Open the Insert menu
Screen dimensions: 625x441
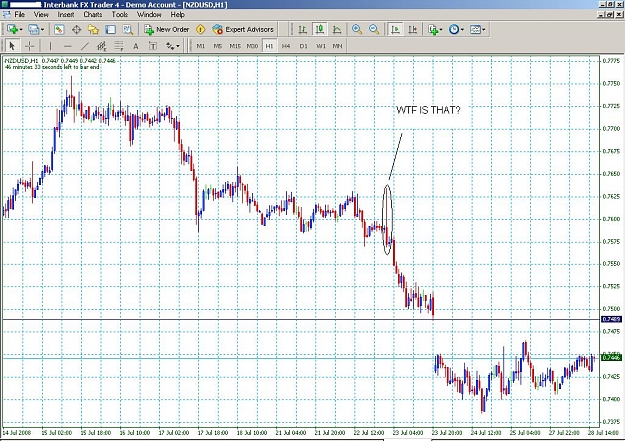click(66, 15)
